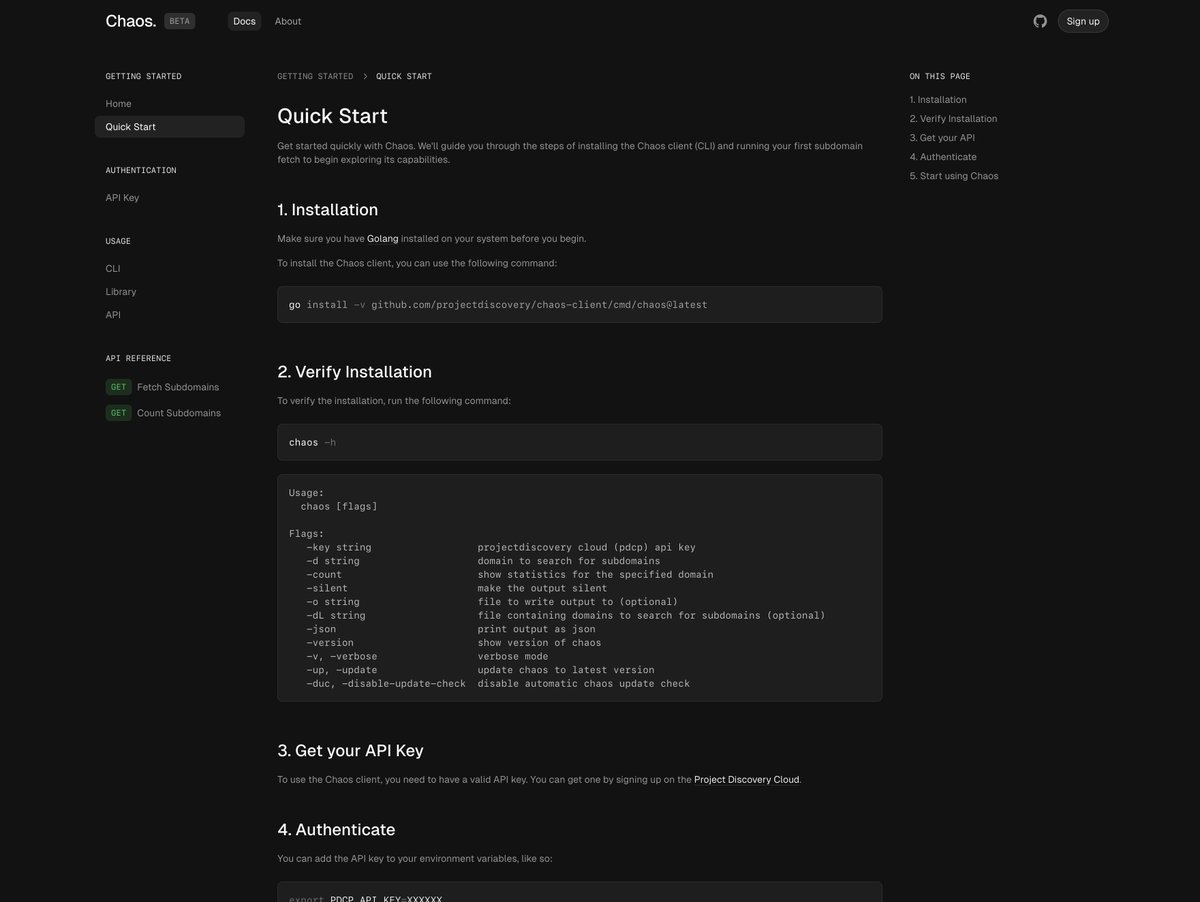Click the -d string flag line

(x=483, y=561)
